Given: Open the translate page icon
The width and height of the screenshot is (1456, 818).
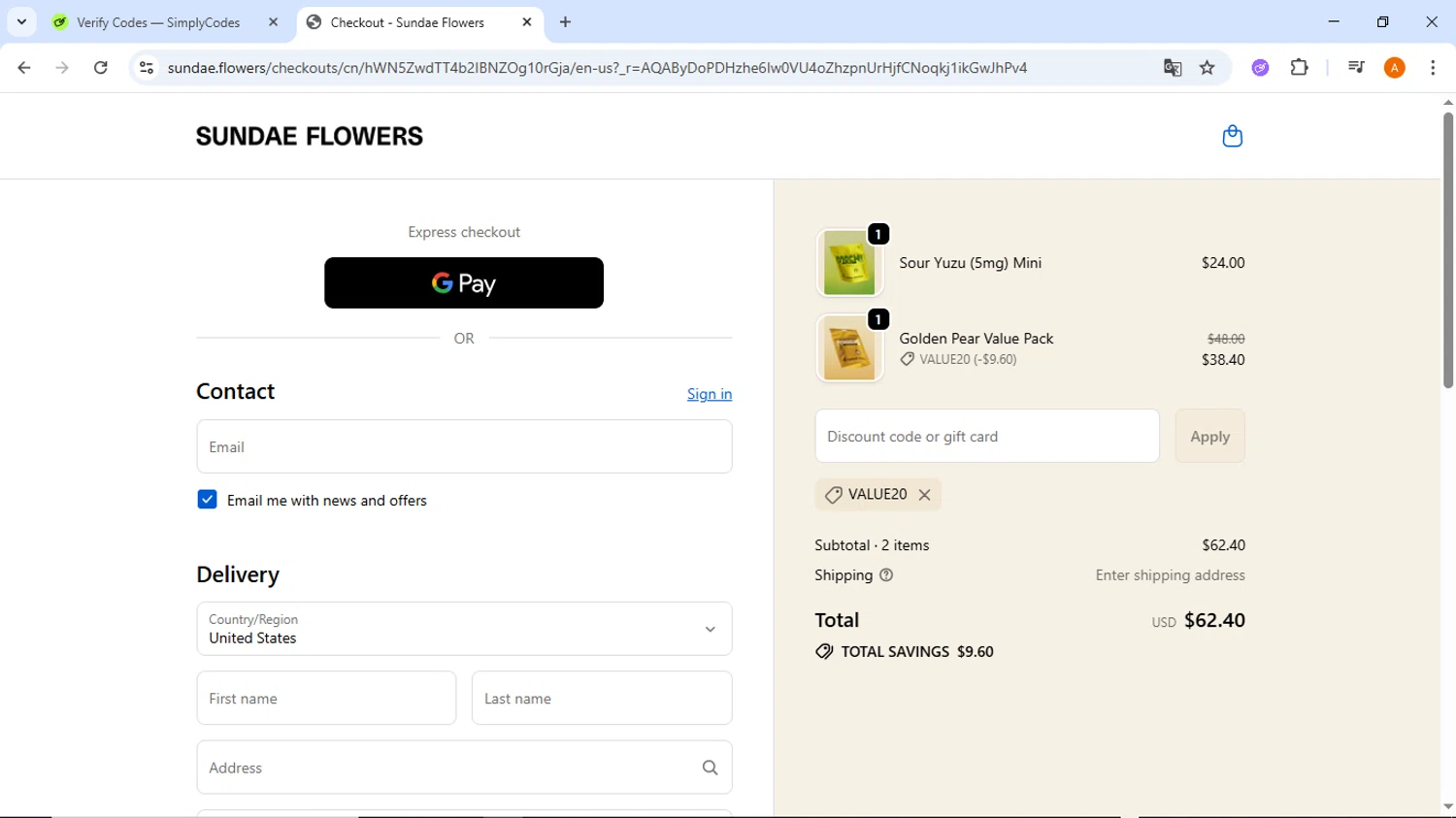Looking at the screenshot, I should (x=1173, y=68).
